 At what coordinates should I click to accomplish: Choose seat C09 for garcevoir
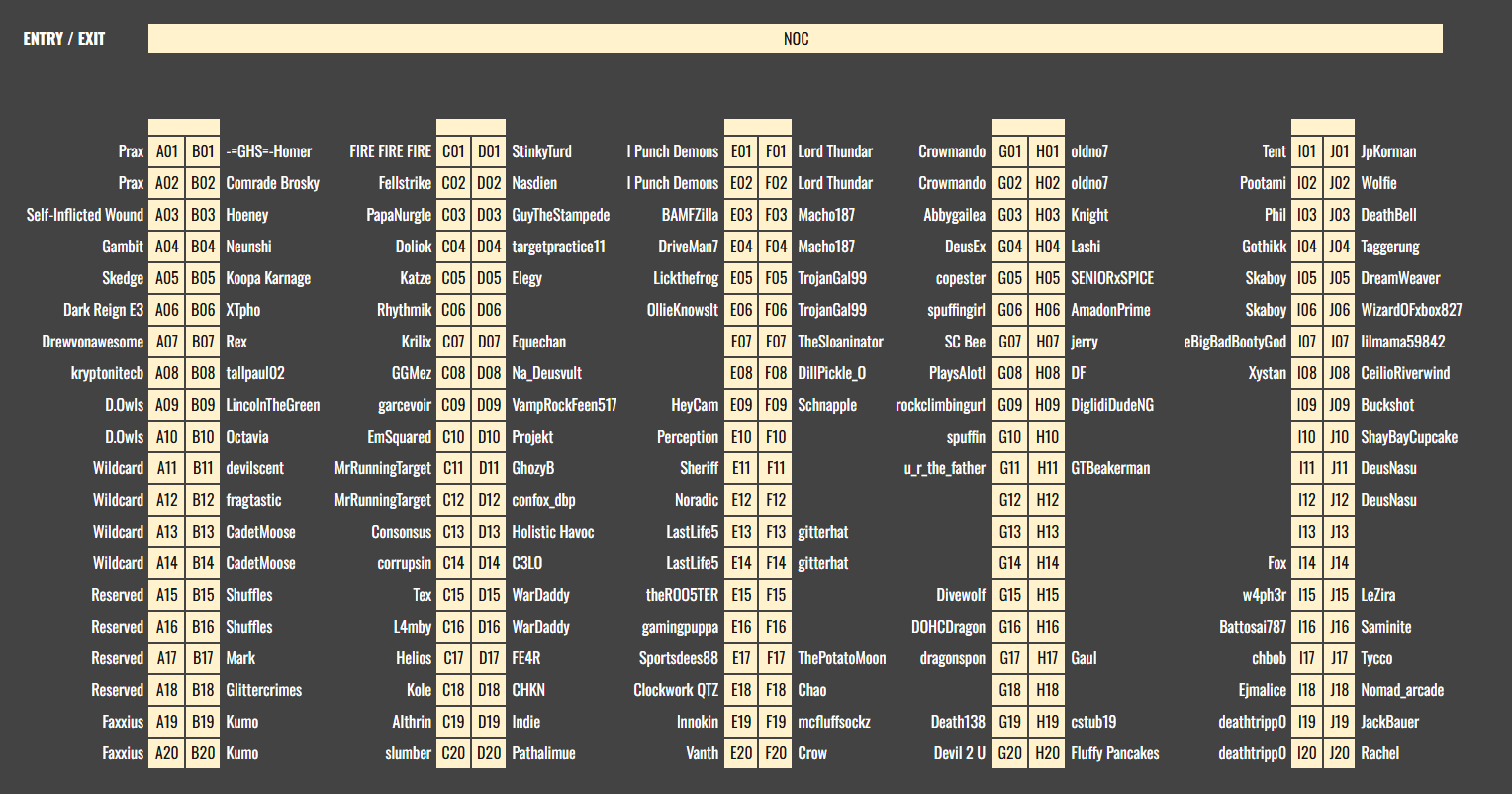[x=453, y=405]
